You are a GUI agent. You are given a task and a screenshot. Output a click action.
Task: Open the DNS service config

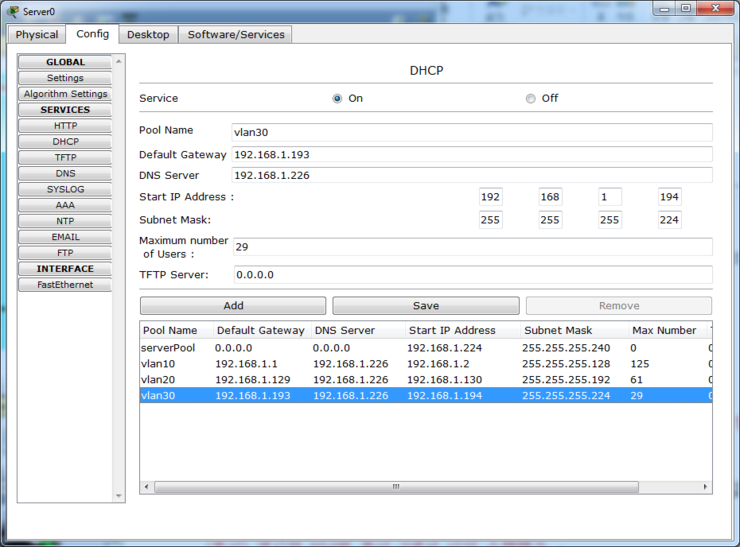tap(65, 173)
